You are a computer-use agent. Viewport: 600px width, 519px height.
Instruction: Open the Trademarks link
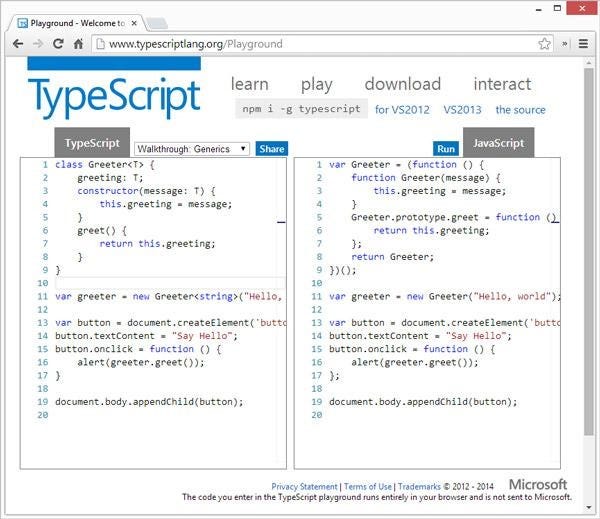[x=419, y=486]
